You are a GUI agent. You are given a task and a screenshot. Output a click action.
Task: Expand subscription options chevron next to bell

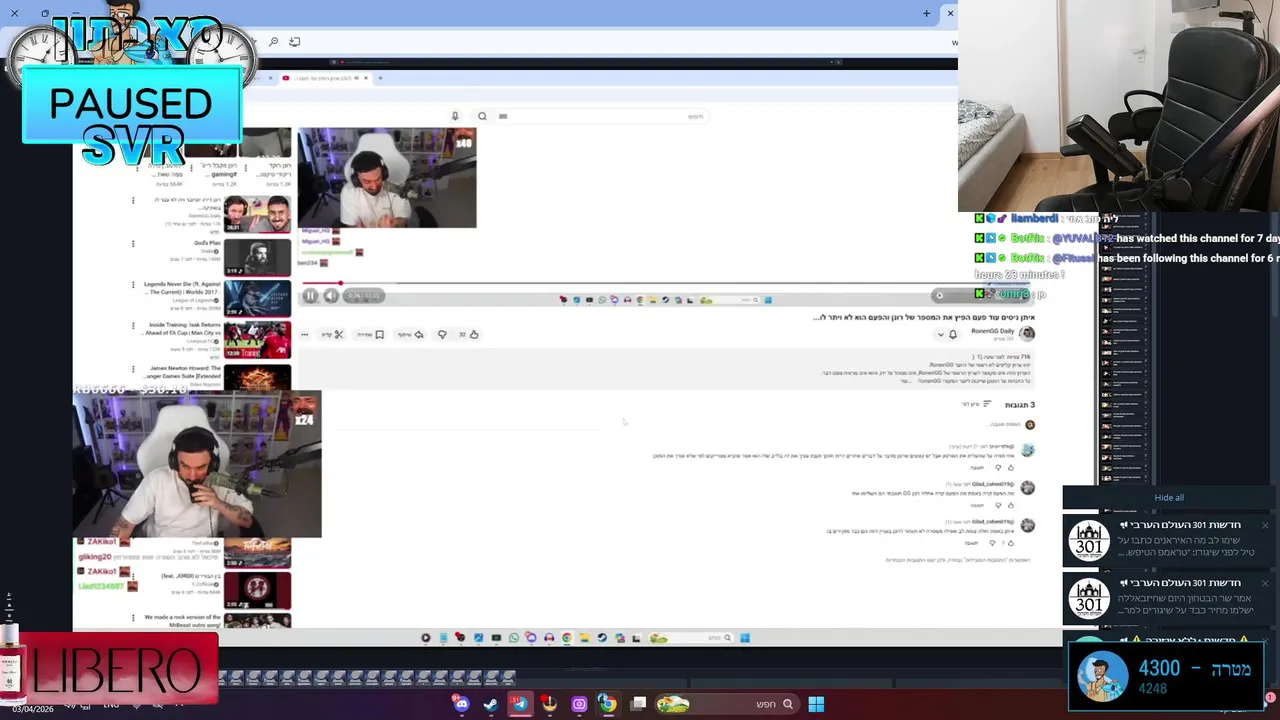(x=940, y=334)
